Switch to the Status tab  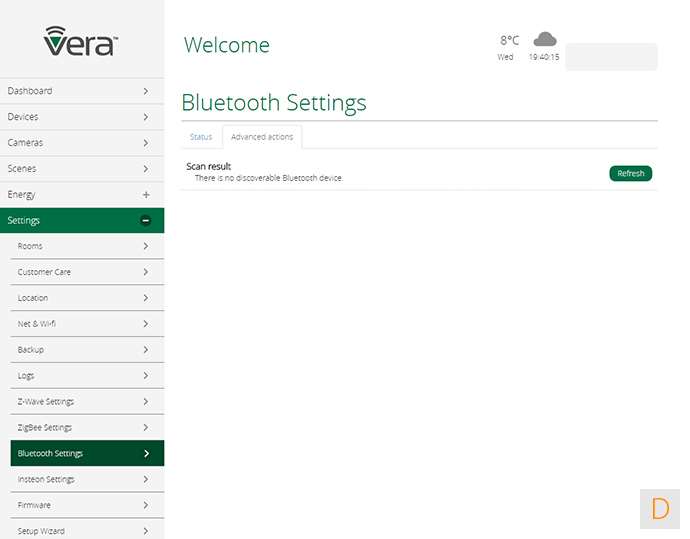(201, 137)
